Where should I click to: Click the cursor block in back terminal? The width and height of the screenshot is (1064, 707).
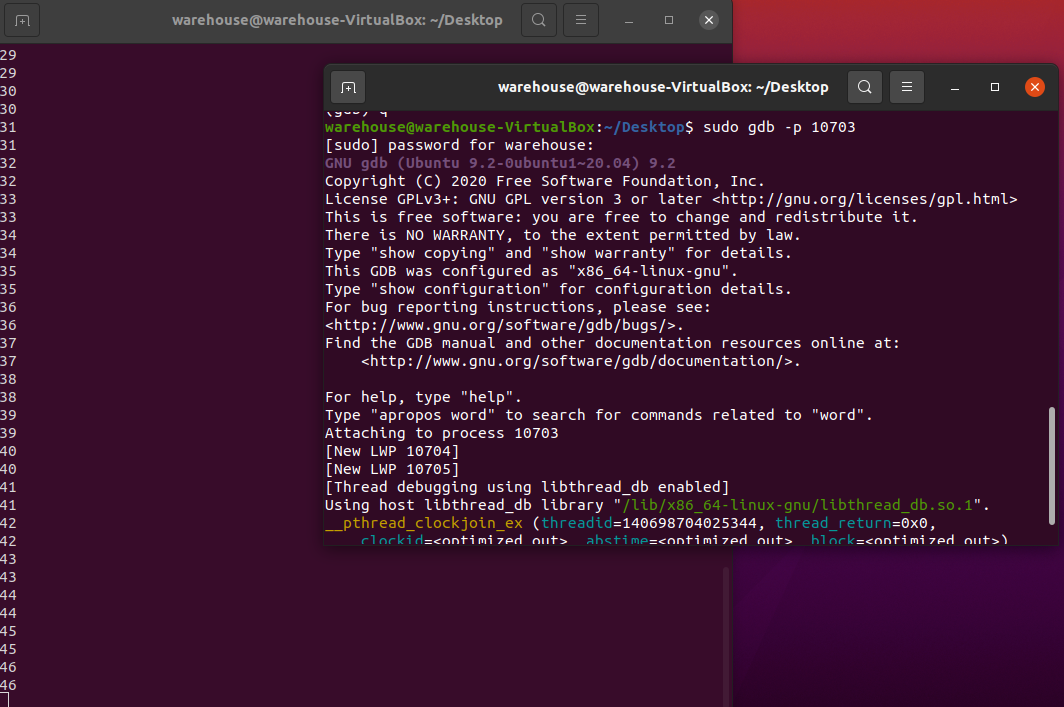4,700
